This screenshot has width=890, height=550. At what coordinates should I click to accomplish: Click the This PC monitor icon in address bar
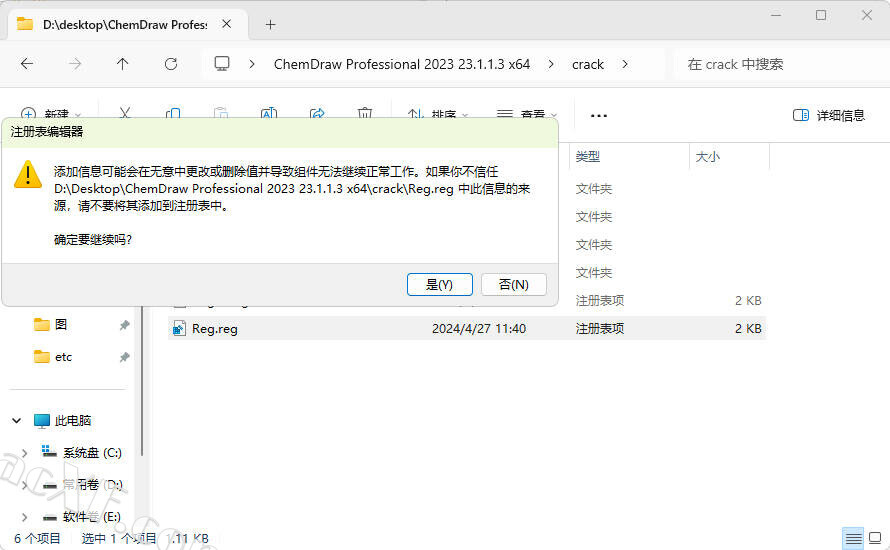coord(222,64)
